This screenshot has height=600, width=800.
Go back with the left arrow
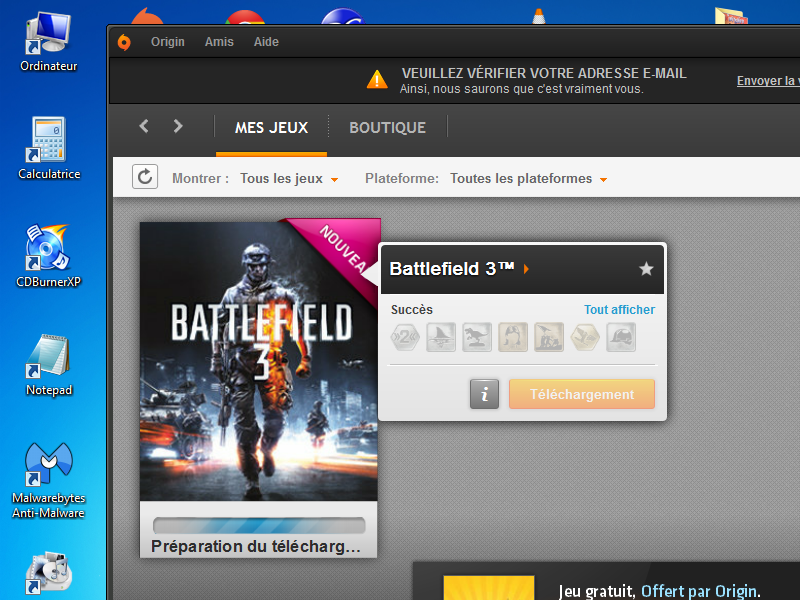[x=144, y=126]
